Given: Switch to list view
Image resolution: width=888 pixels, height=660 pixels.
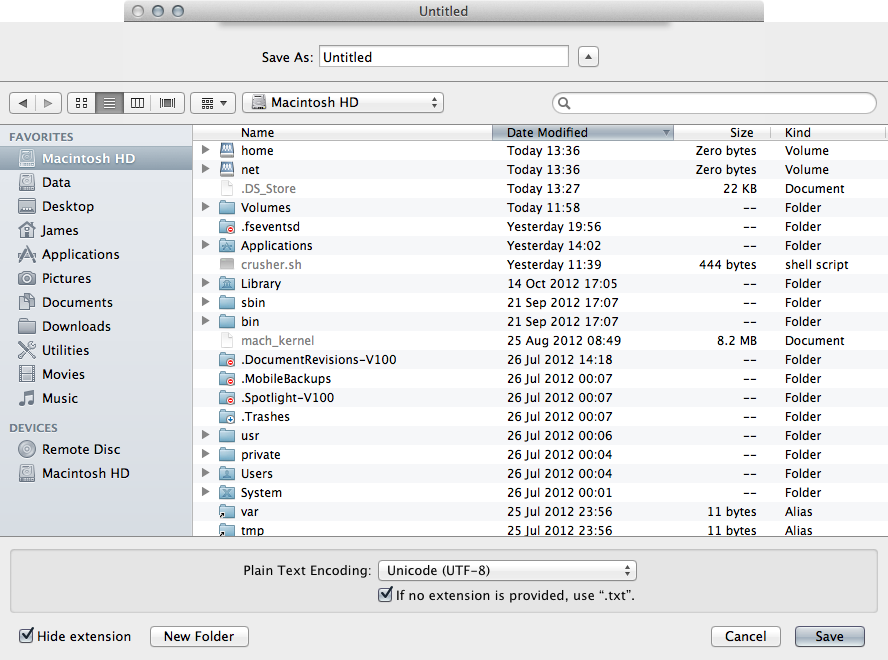Looking at the screenshot, I should [x=109, y=103].
